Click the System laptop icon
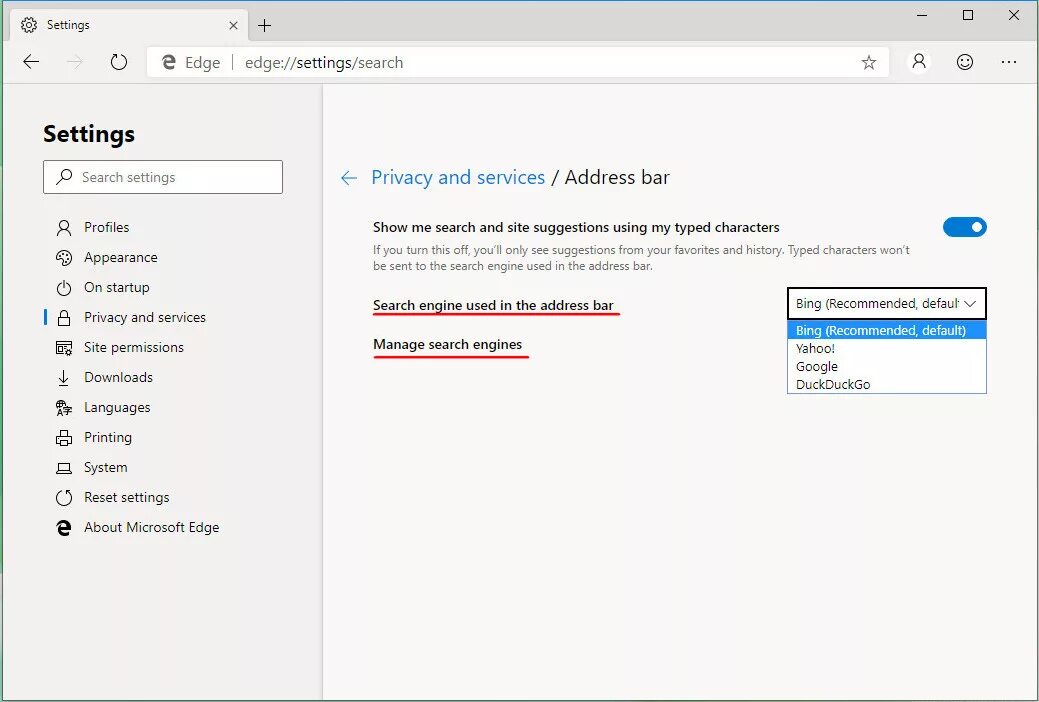Screen dimensions: 1039x702 [x=64, y=468]
